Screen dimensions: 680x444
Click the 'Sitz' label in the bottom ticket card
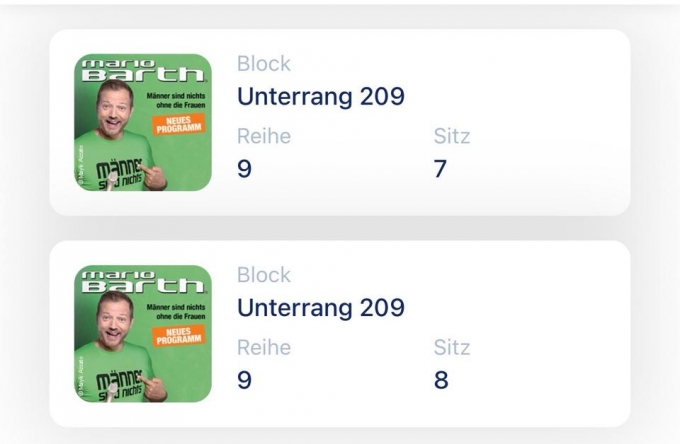coord(452,348)
